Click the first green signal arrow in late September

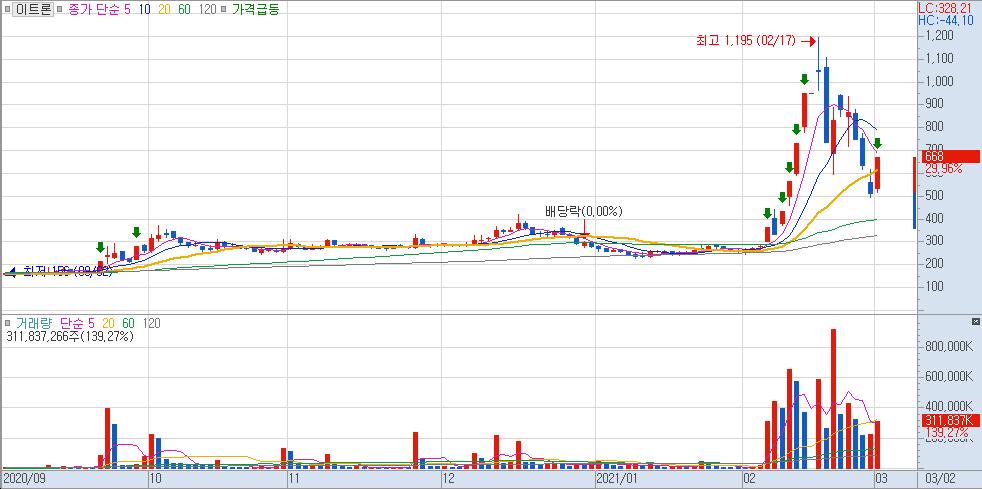point(101,248)
